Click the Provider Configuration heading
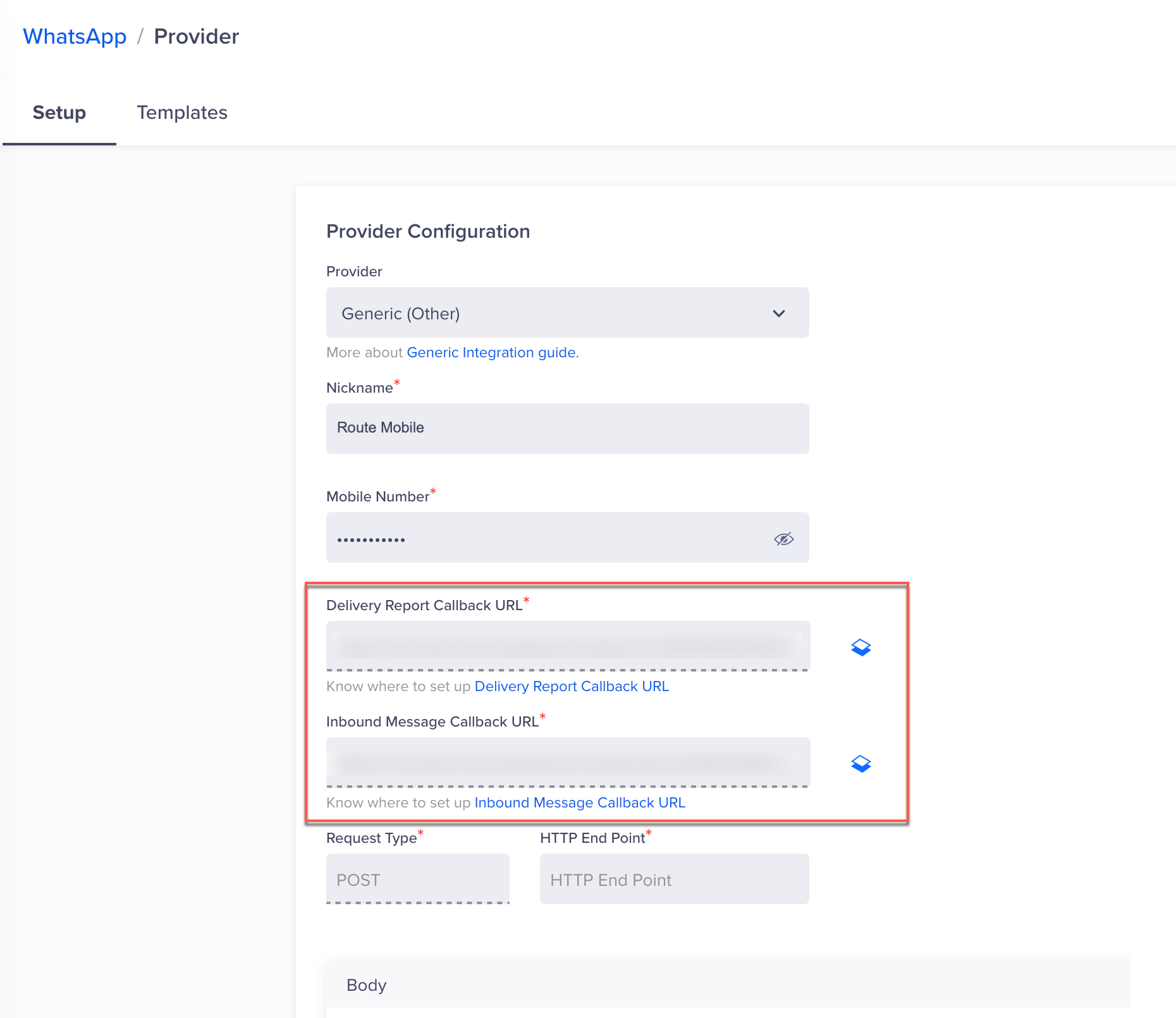Screen dimensions: 1176x1018 tap(427, 231)
